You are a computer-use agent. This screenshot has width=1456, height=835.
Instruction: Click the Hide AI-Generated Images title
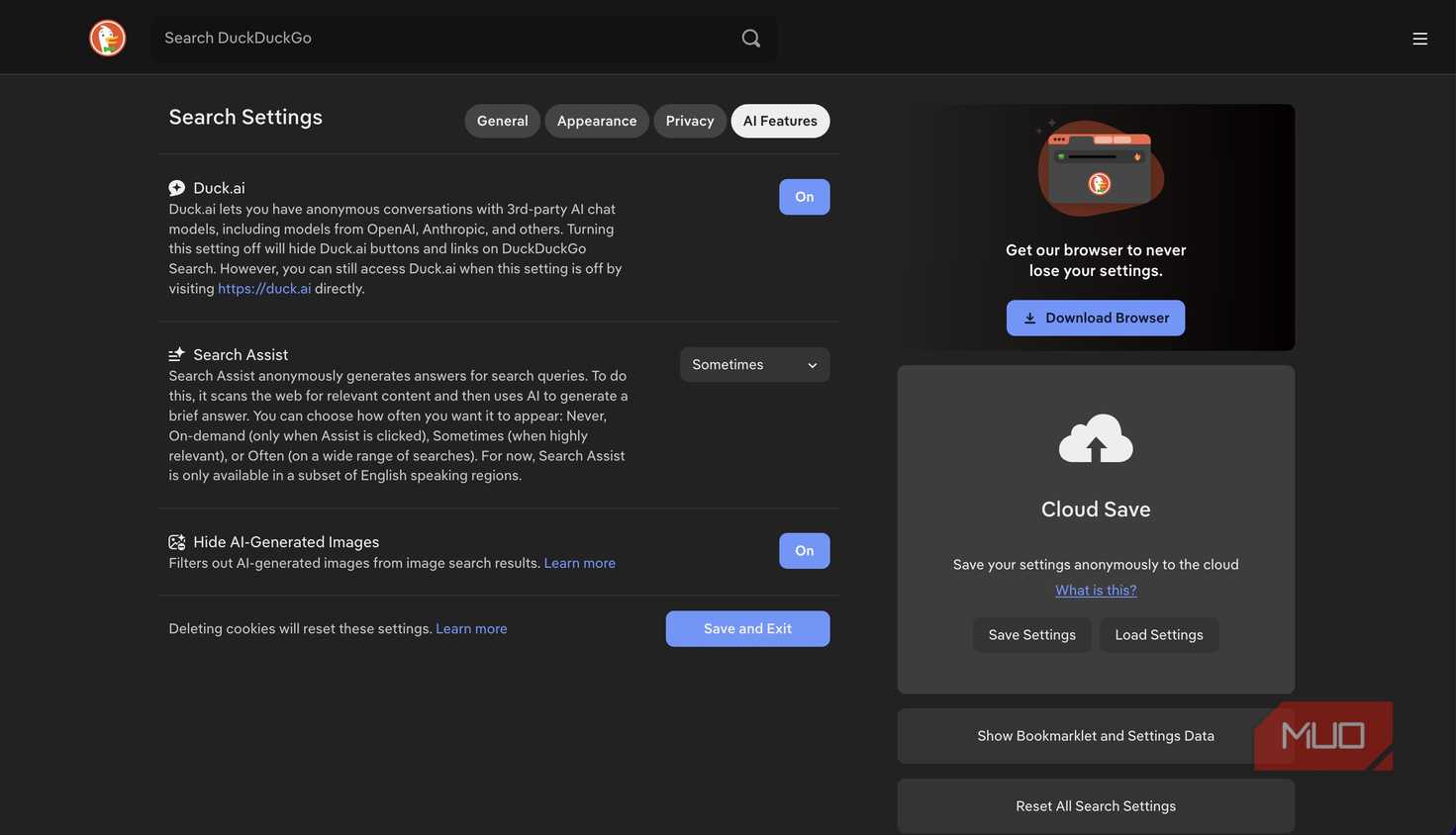[286, 542]
